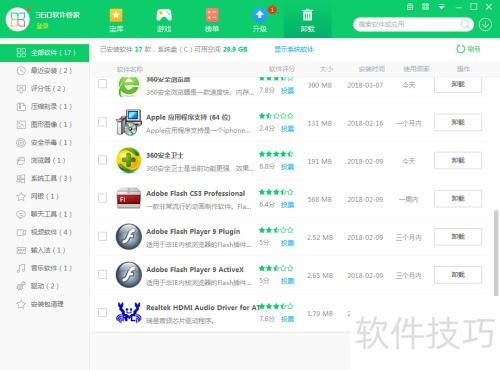Viewport: 500px width, 370px height.
Task: Select 压缩刻录 (1) category
Action: 44,107
